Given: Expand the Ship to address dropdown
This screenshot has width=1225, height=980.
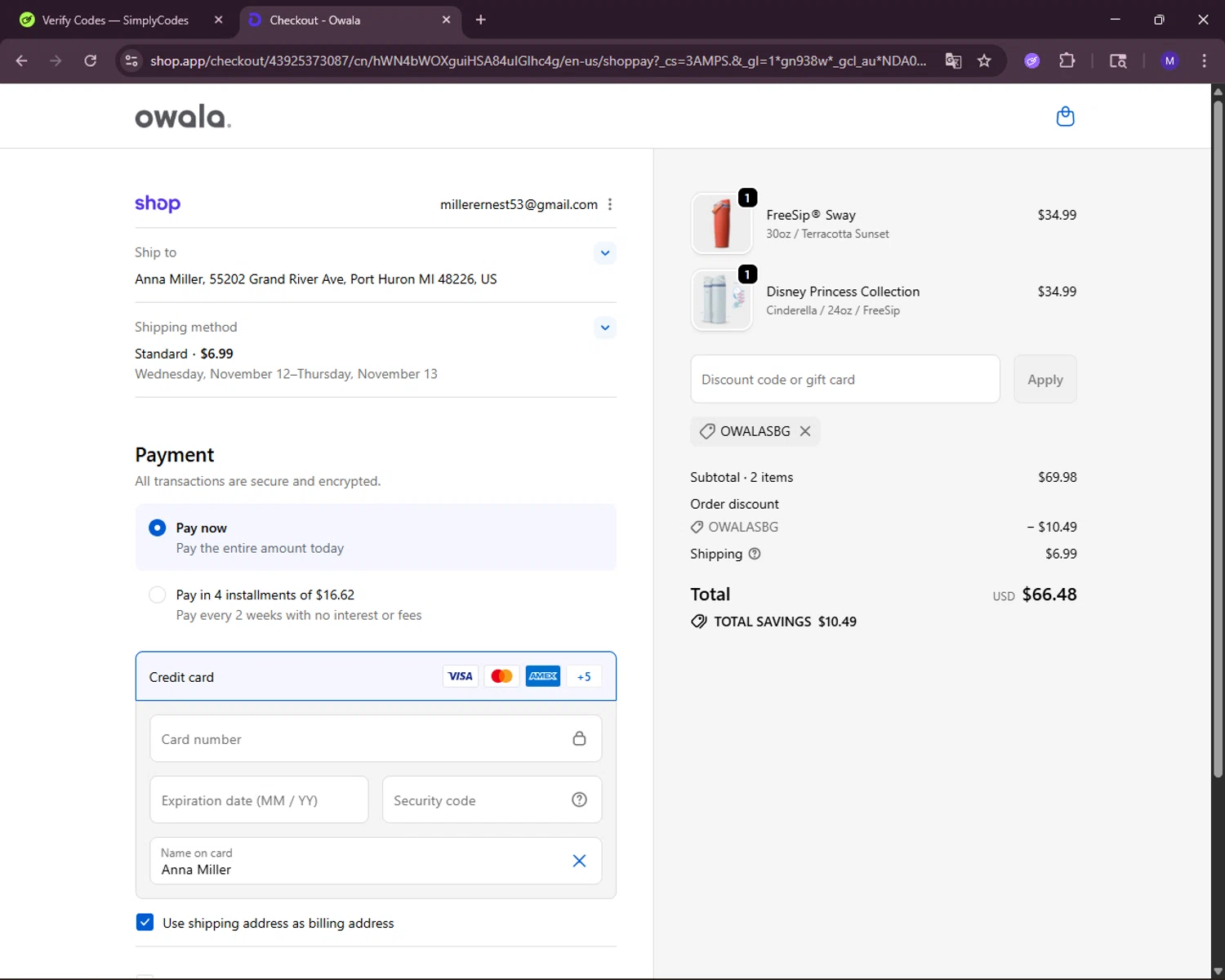Looking at the screenshot, I should pyautogui.click(x=604, y=253).
